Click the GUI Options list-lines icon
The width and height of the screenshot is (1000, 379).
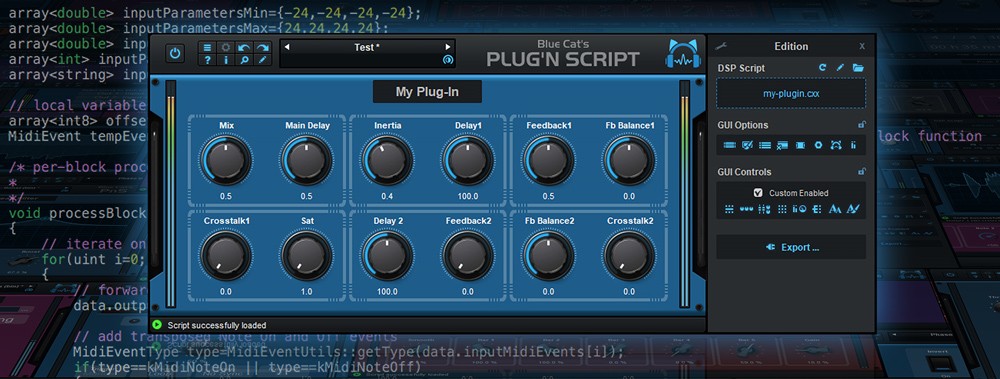(765, 145)
